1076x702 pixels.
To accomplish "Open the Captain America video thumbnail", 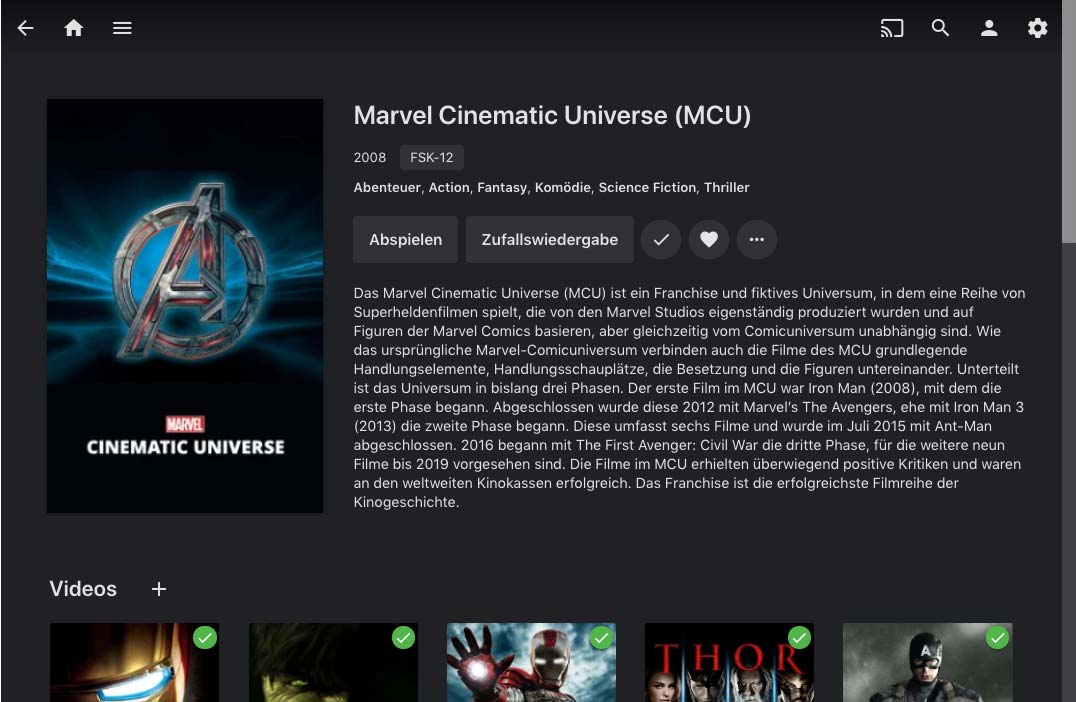I will (927, 662).
